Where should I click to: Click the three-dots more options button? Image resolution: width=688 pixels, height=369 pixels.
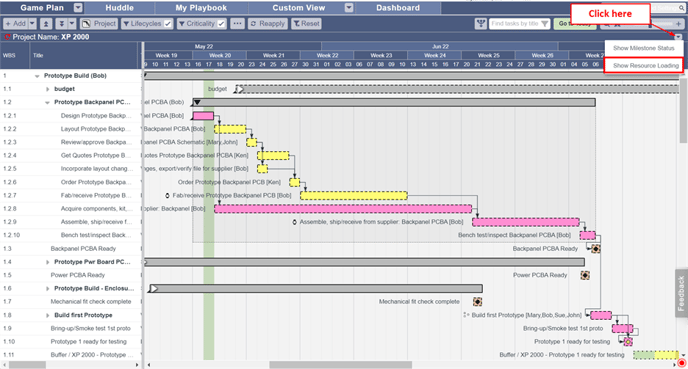(237, 24)
